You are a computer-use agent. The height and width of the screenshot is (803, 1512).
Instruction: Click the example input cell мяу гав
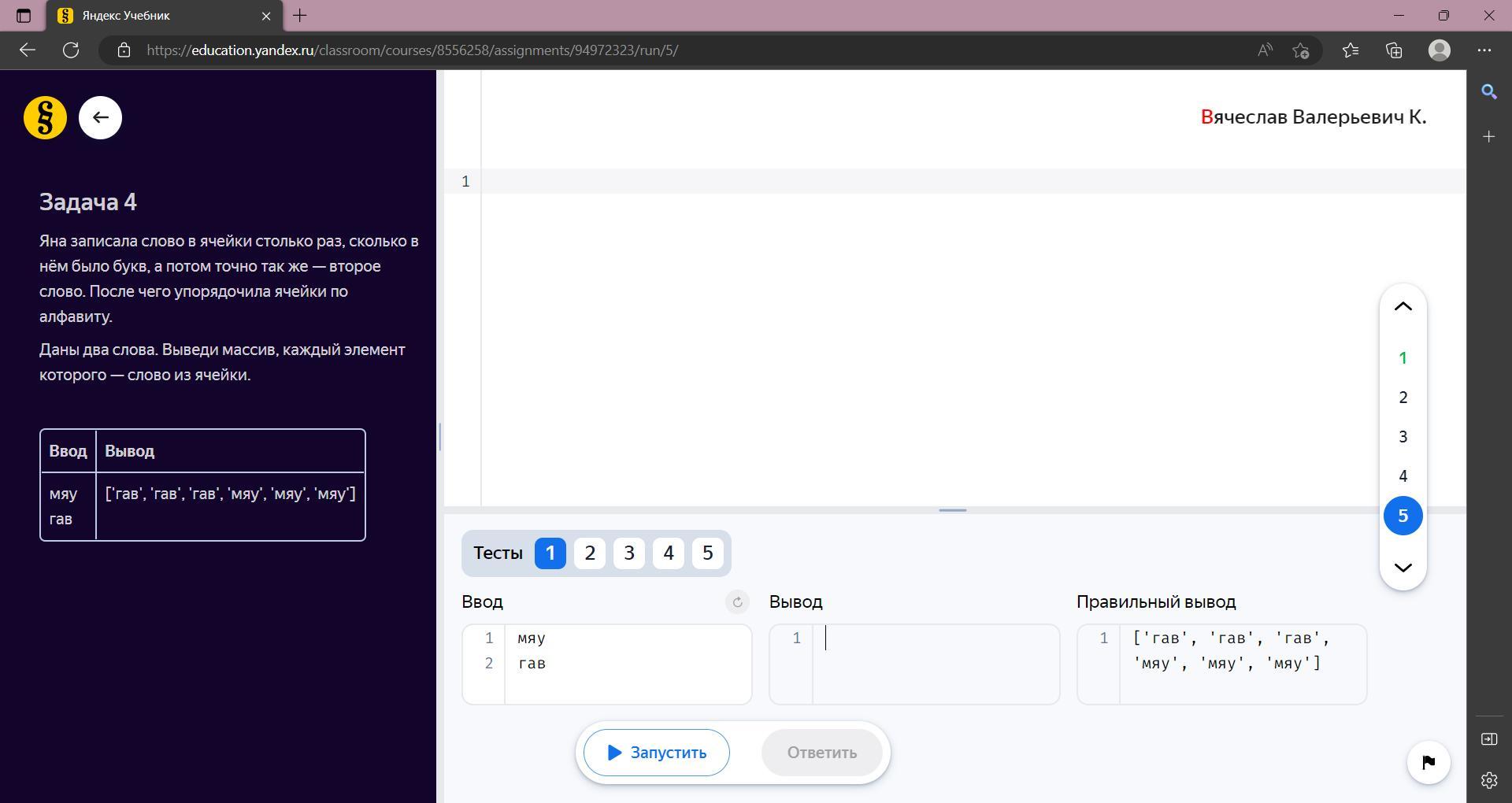click(68, 506)
